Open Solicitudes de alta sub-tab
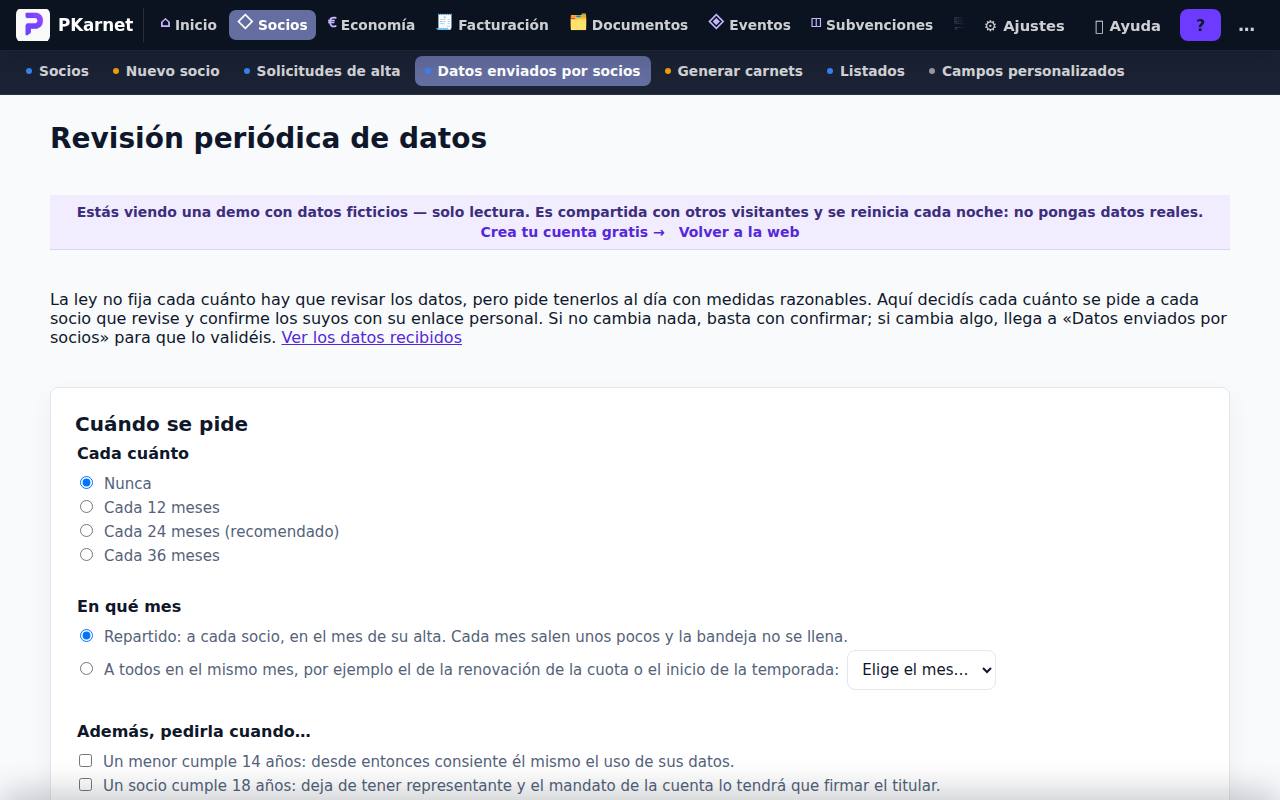The image size is (1280, 800). [322, 71]
